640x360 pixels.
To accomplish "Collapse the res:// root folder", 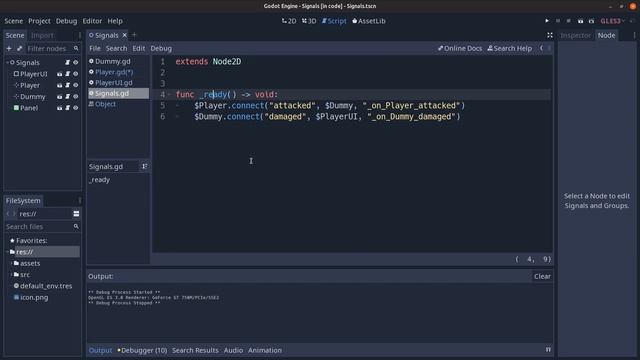I will click(7, 252).
